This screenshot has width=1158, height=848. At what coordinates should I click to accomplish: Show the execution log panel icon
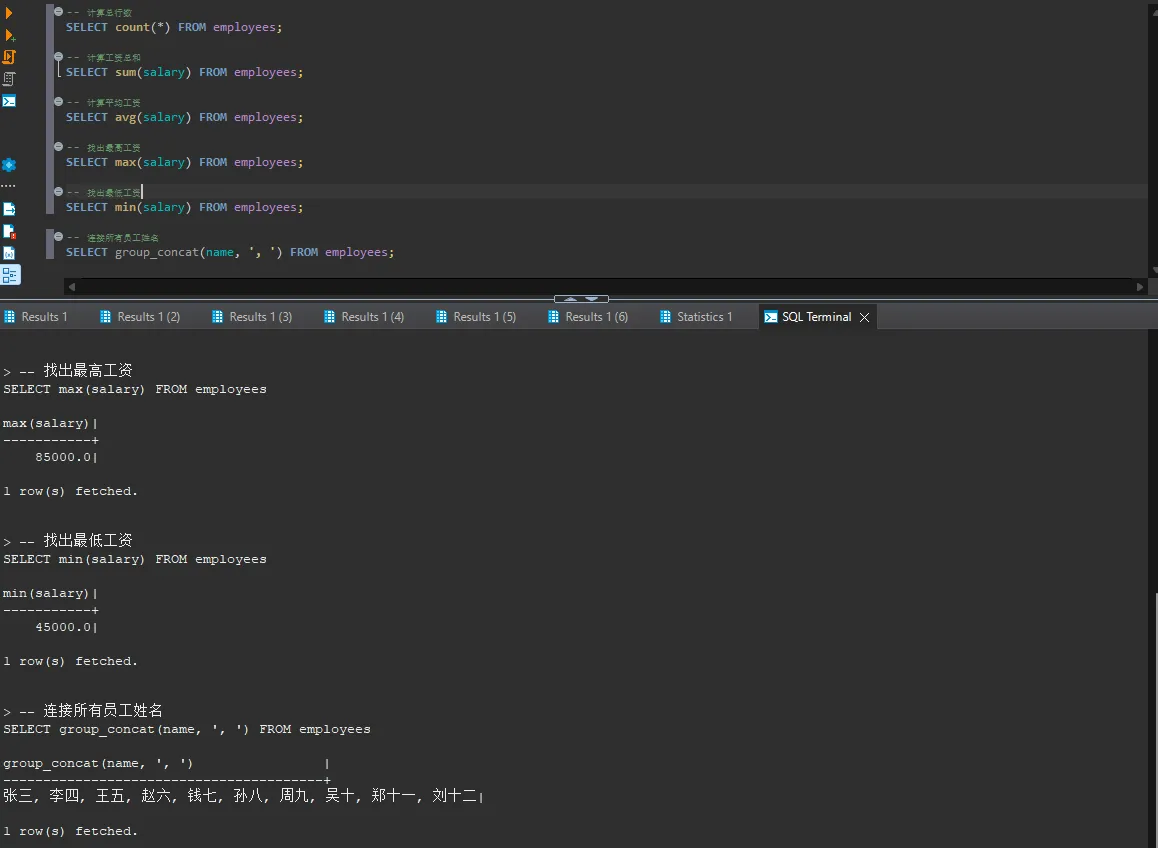pos(10,231)
